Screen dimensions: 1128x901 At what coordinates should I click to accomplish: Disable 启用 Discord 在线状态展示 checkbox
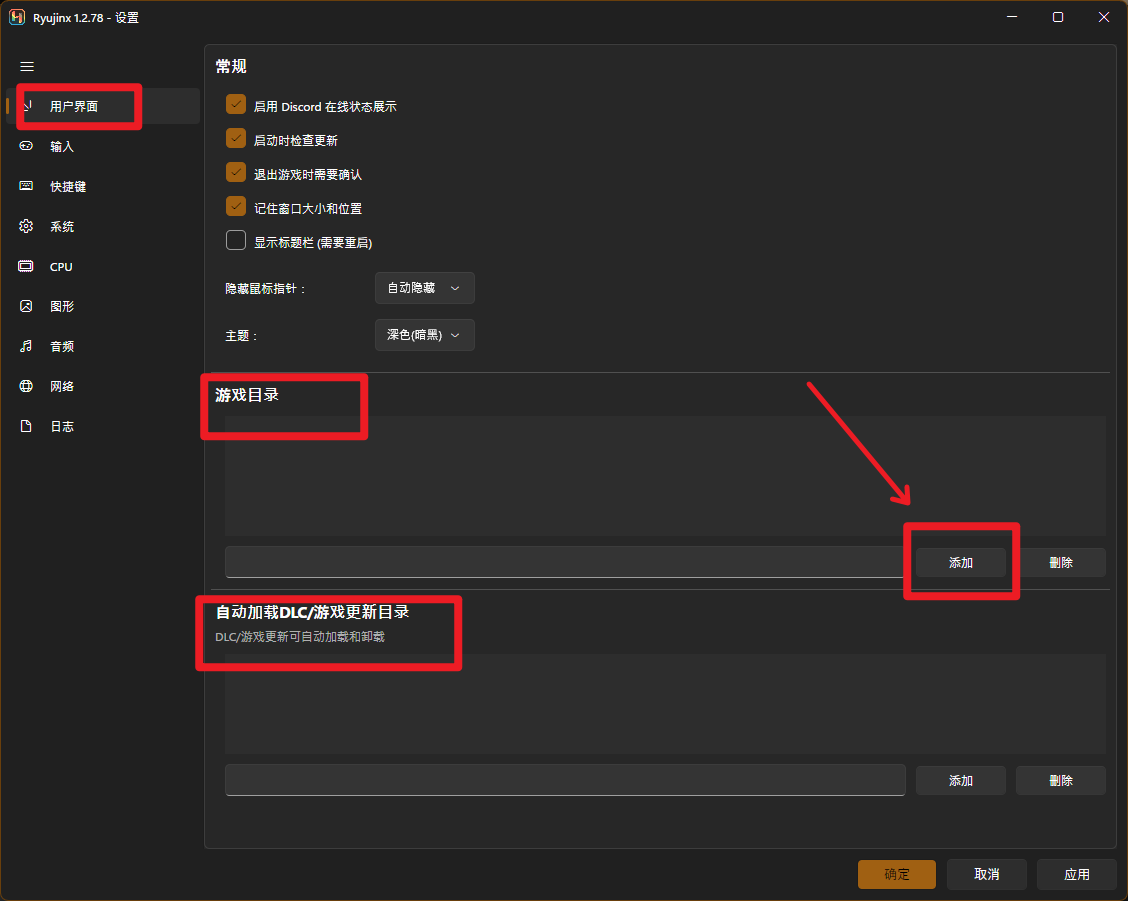[236, 104]
